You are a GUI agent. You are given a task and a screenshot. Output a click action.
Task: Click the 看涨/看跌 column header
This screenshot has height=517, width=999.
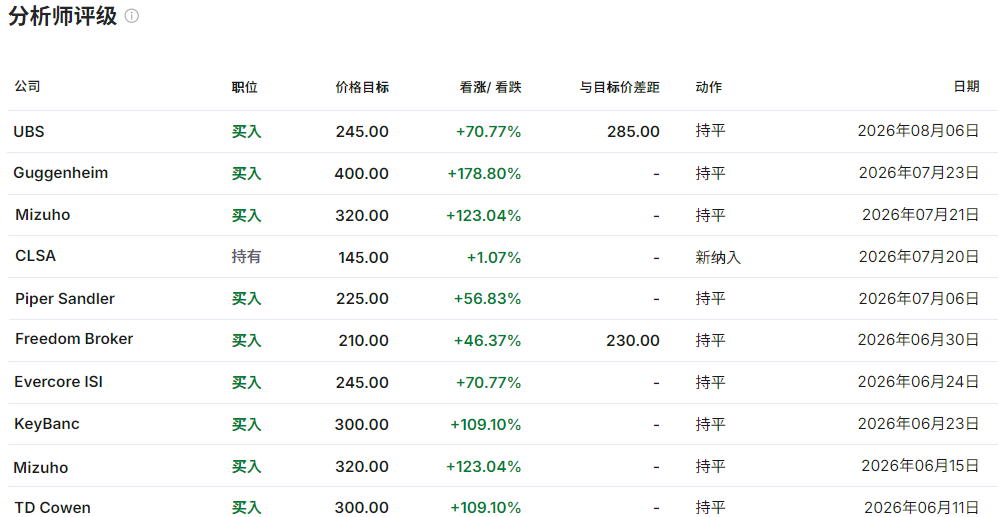pyautogui.click(x=491, y=87)
